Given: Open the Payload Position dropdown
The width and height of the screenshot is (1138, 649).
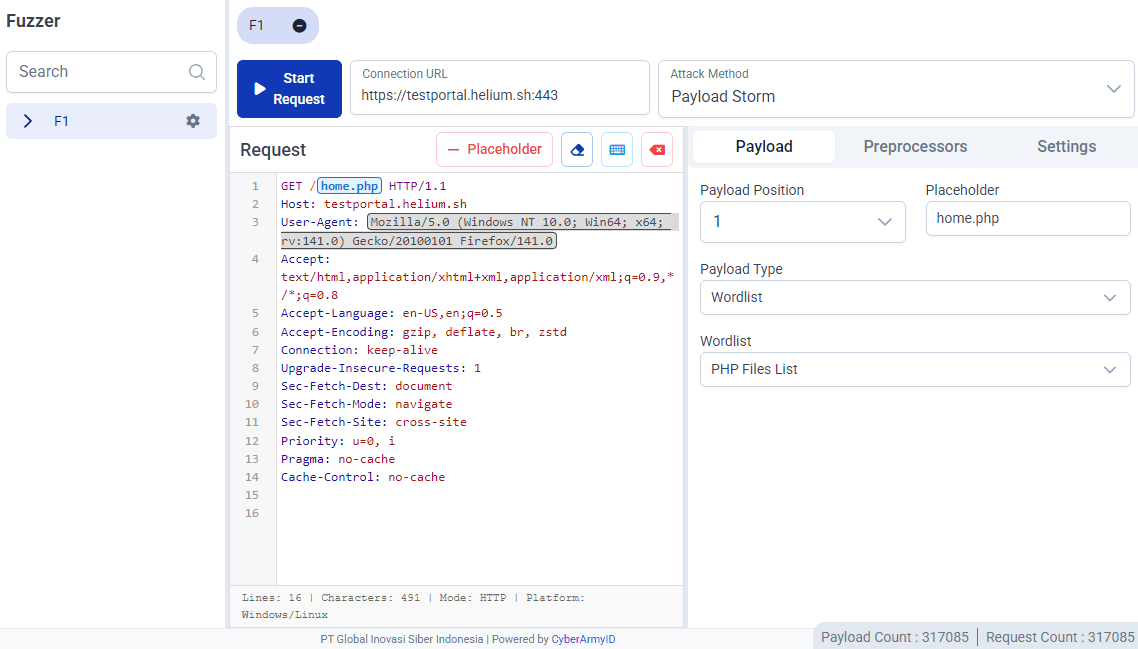Looking at the screenshot, I should click(x=802, y=222).
